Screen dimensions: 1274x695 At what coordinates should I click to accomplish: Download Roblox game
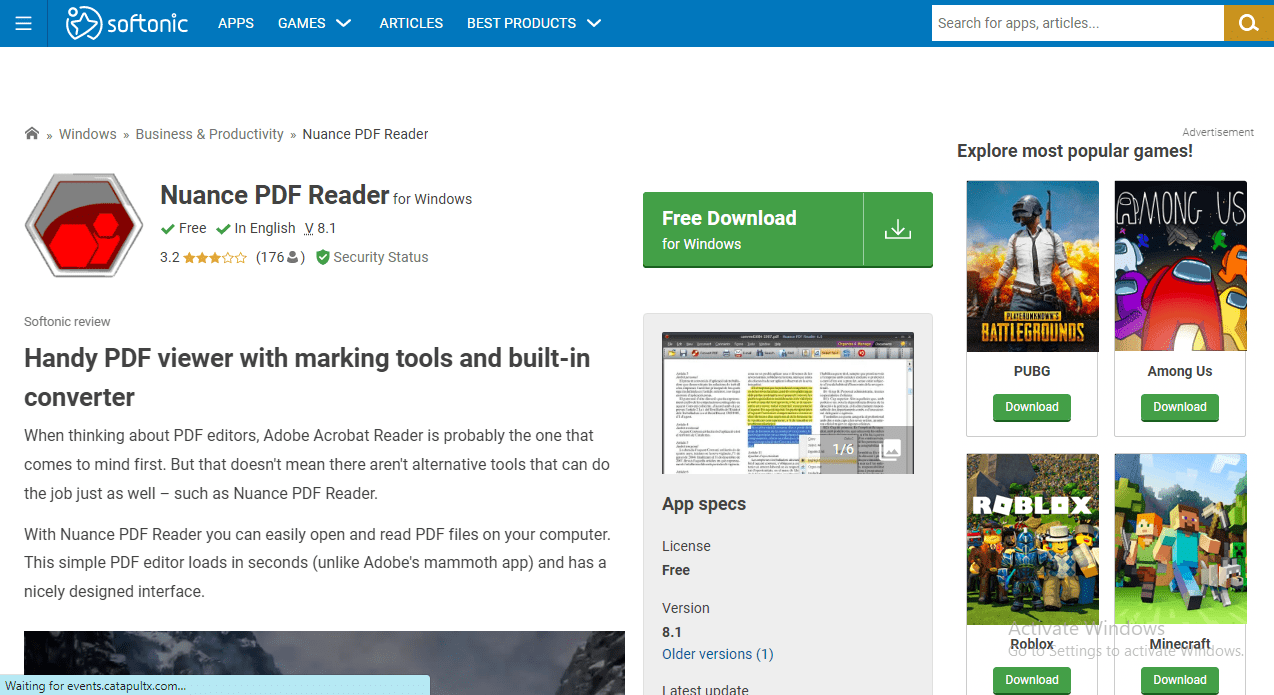click(x=1032, y=680)
